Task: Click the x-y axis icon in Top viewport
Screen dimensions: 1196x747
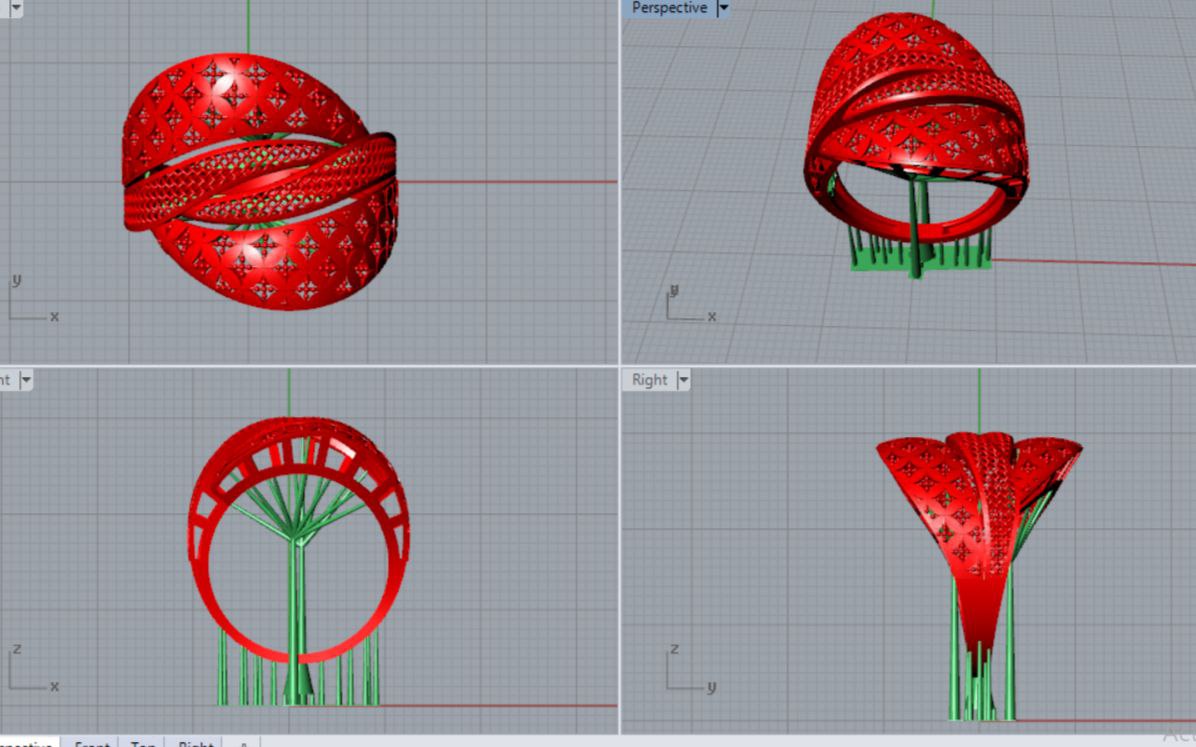Action: click(x=32, y=301)
